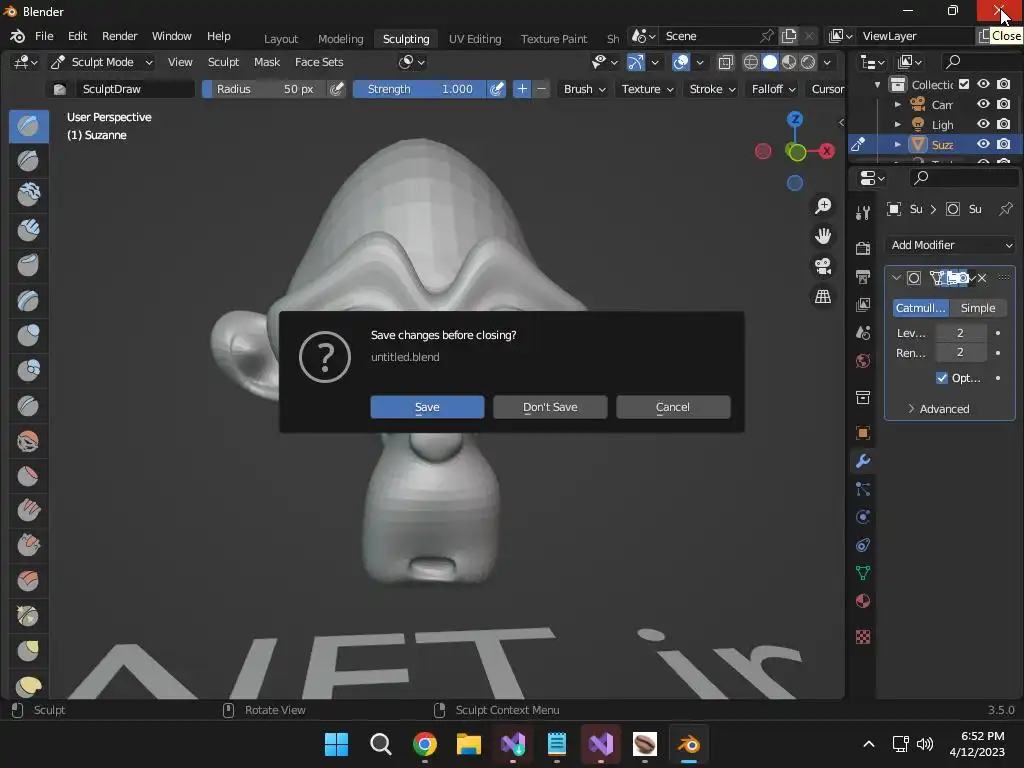Open the Render menu
Image resolution: width=1024 pixels, height=768 pixels.
click(120, 36)
